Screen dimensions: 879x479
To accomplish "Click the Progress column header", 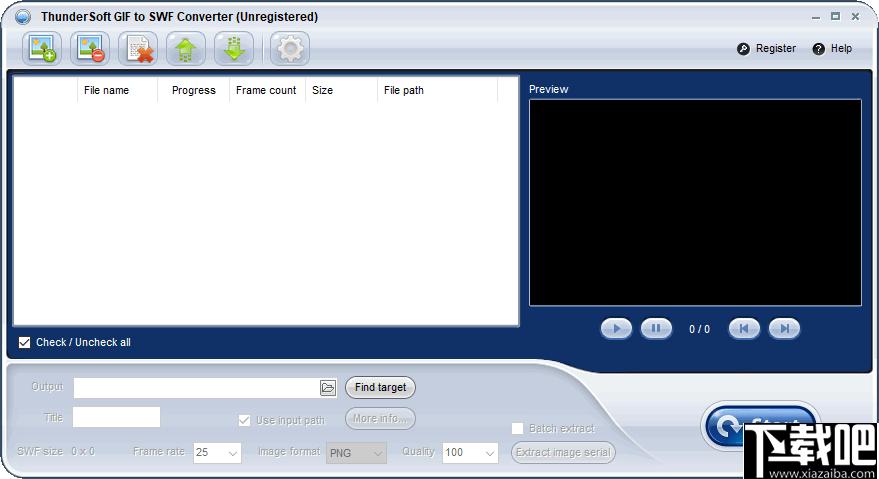I will 193,90.
